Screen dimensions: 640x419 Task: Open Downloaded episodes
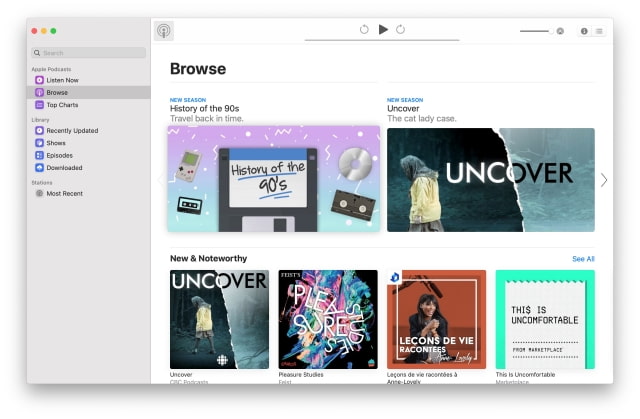89,168
